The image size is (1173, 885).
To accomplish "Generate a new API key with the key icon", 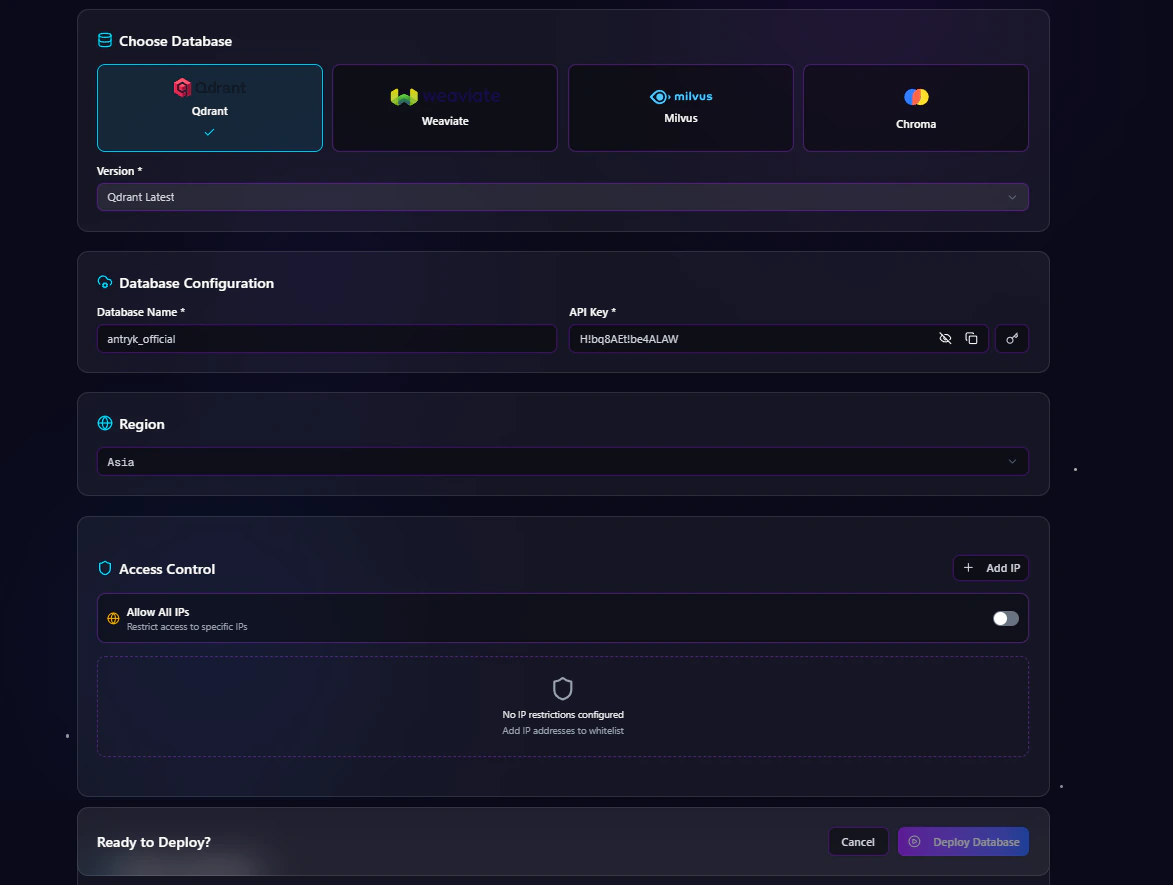I will pyautogui.click(x=1011, y=339).
